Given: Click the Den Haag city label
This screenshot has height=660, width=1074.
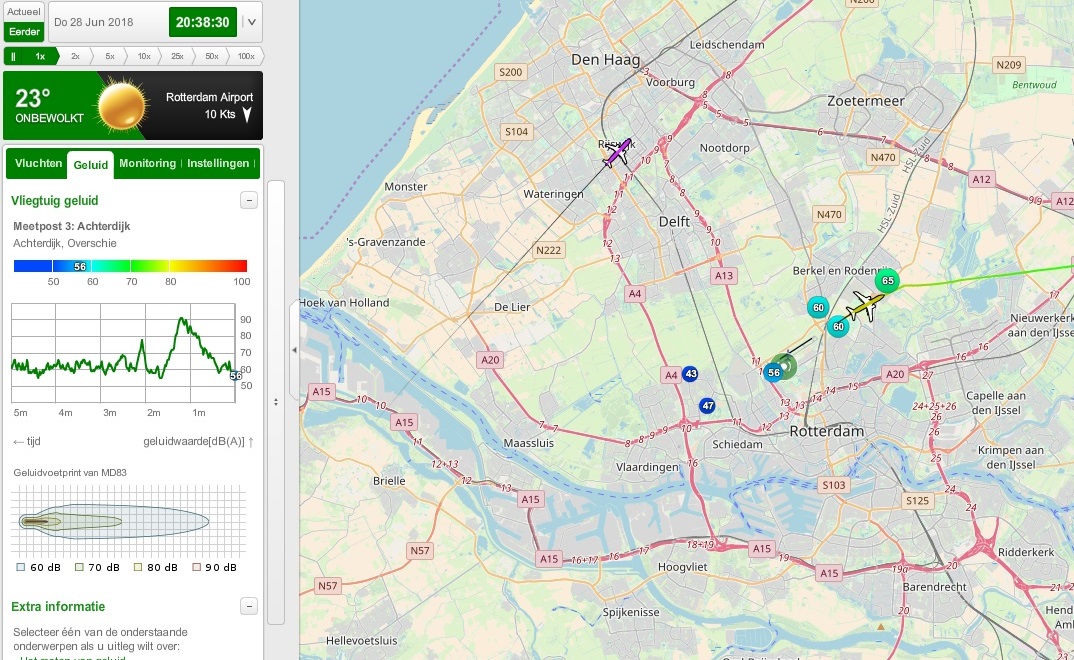Looking at the screenshot, I should [x=605, y=60].
